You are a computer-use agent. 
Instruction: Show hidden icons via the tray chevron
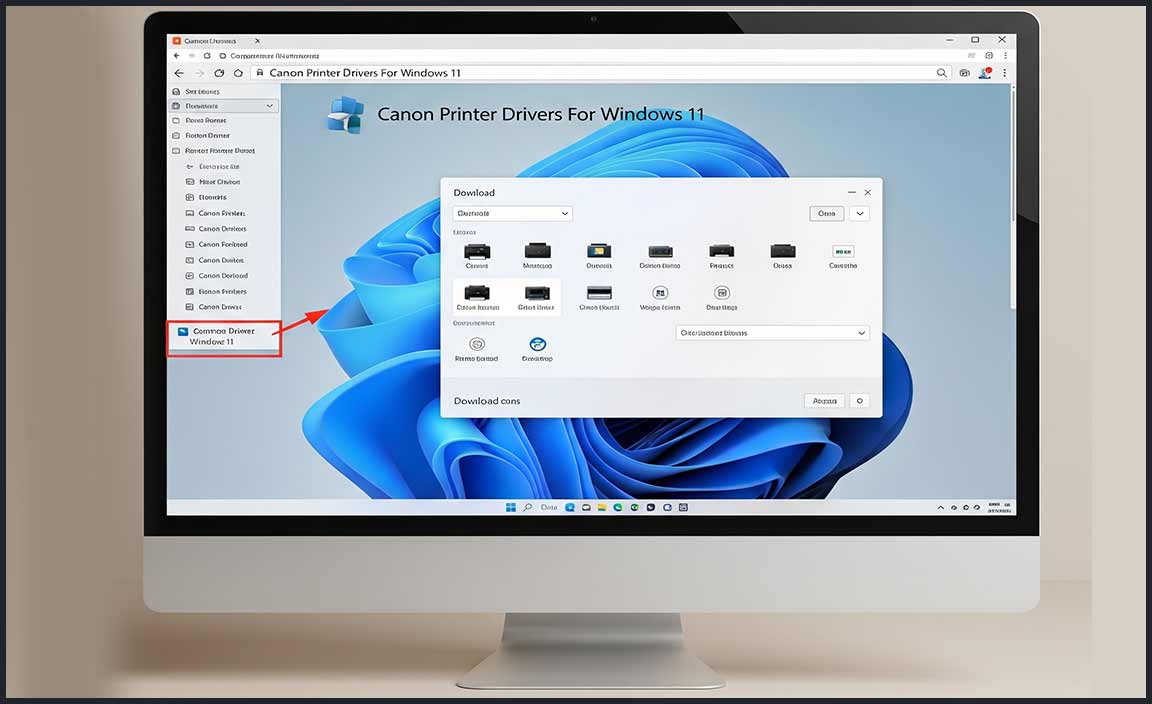pyautogui.click(x=940, y=507)
